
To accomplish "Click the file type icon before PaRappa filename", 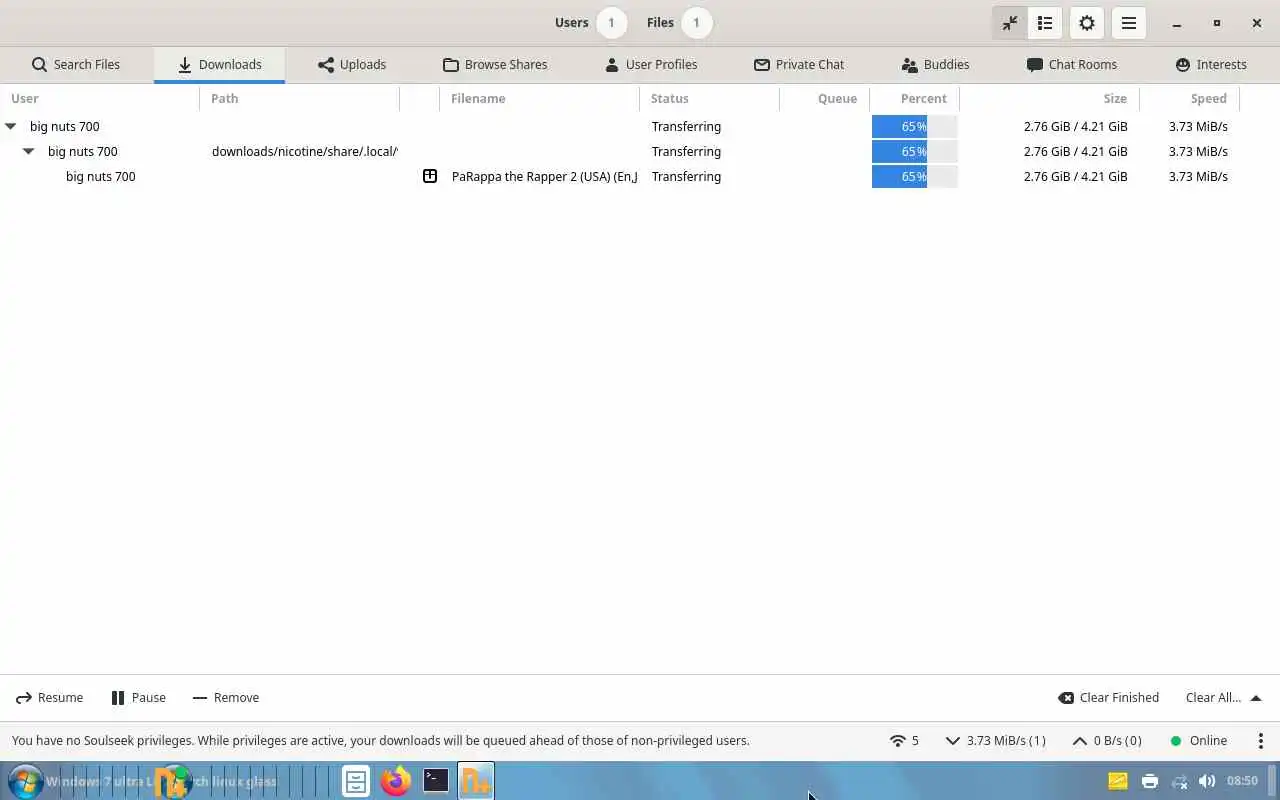I will (430, 176).
